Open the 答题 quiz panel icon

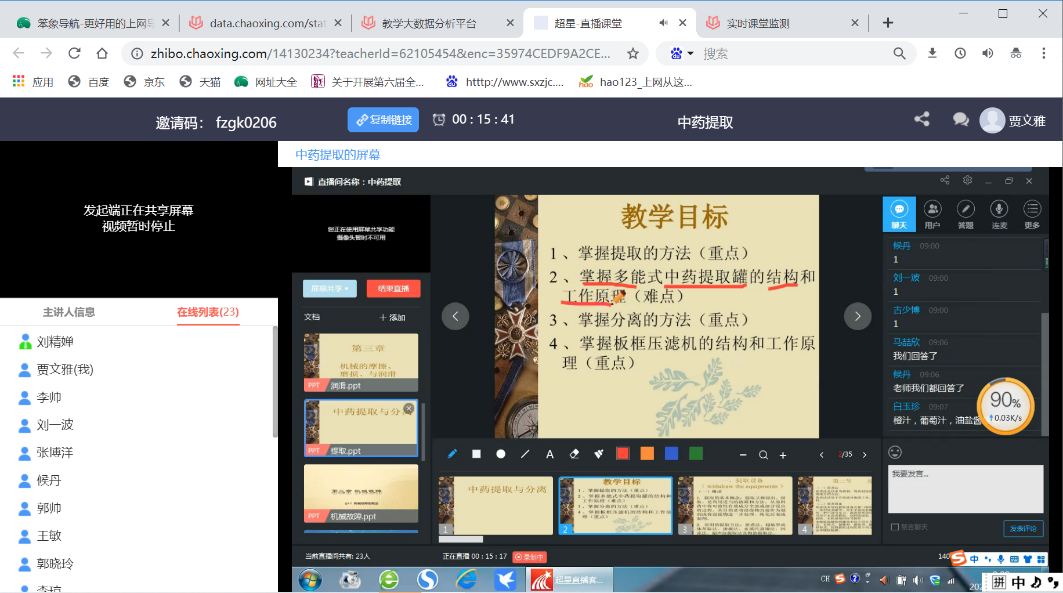point(965,213)
